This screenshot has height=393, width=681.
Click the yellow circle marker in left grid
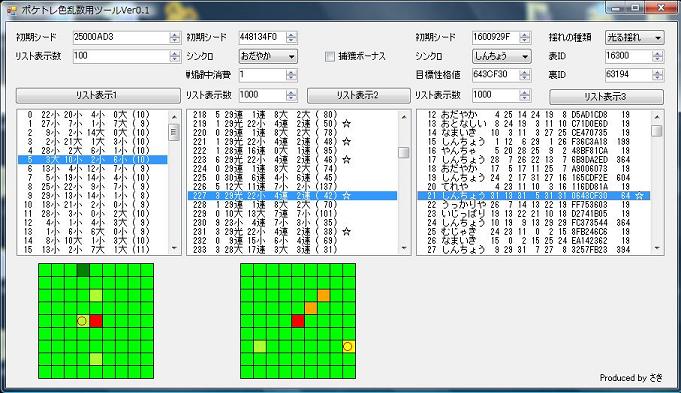click(x=82, y=321)
